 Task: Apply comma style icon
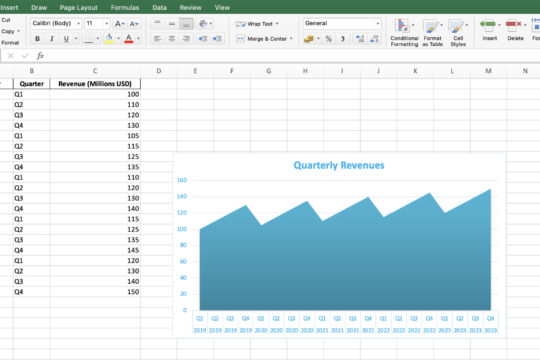(343, 39)
